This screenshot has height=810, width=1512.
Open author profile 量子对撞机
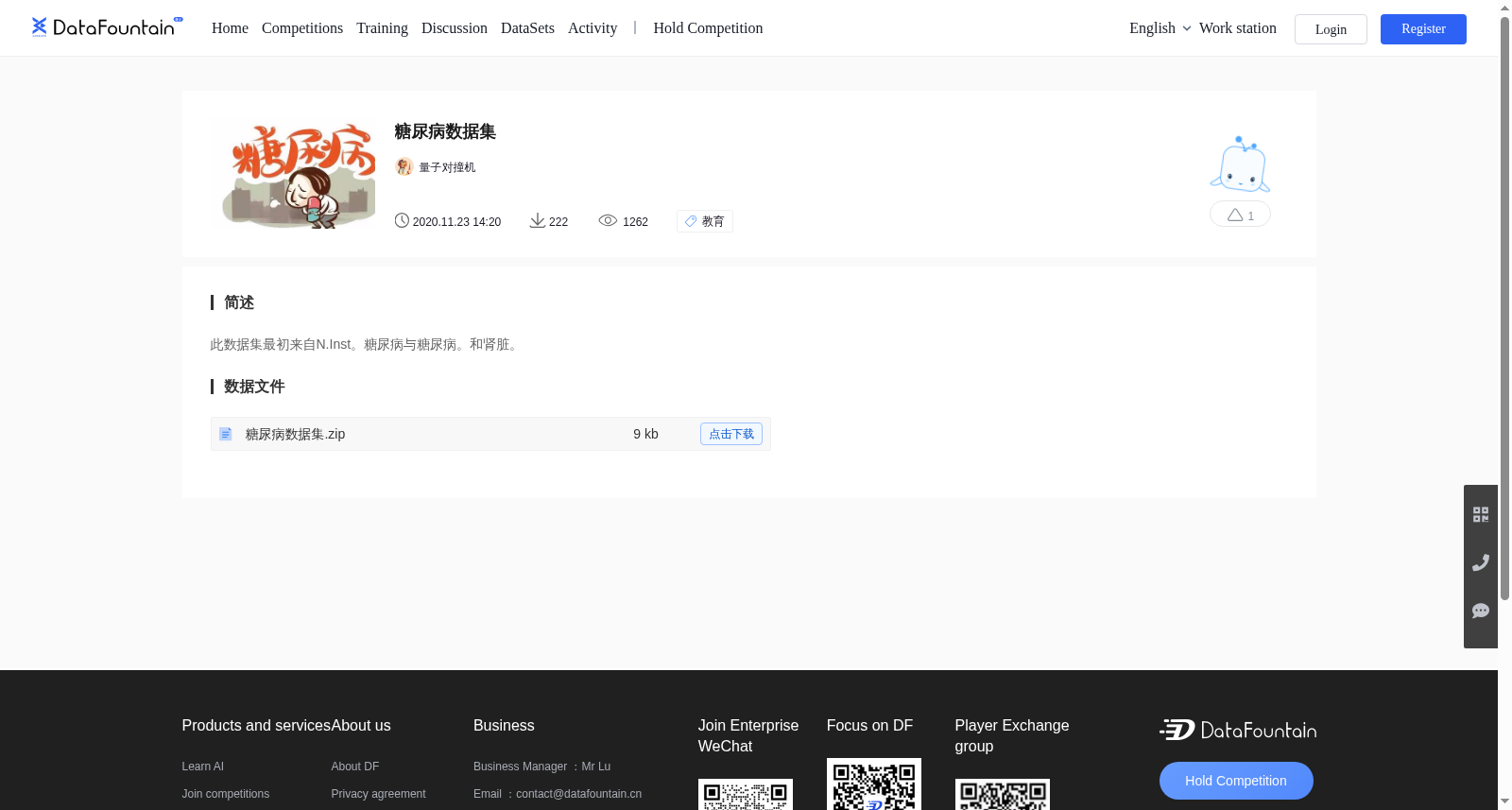[447, 167]
